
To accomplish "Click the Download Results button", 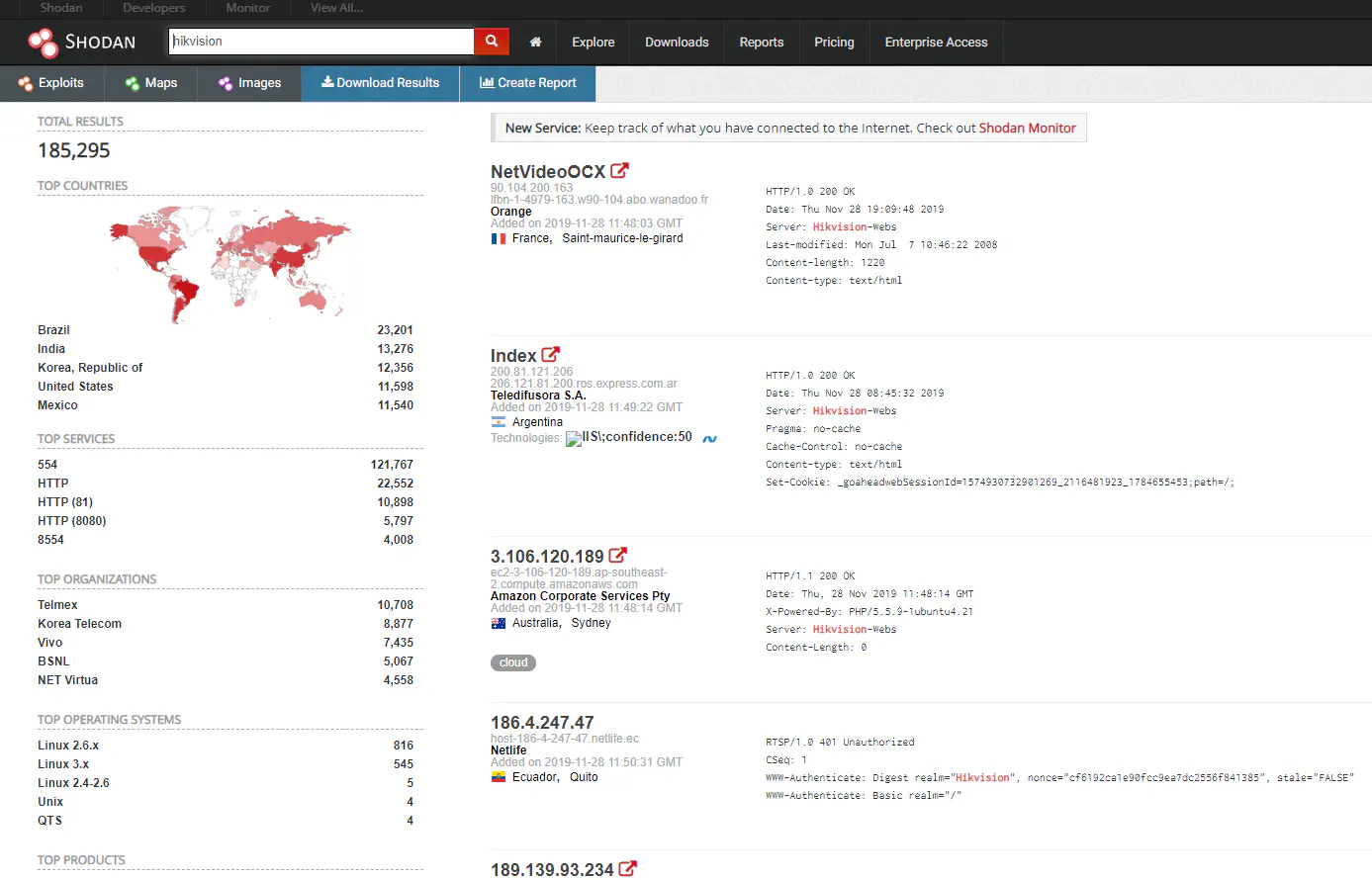I will (x=380, y=83).
